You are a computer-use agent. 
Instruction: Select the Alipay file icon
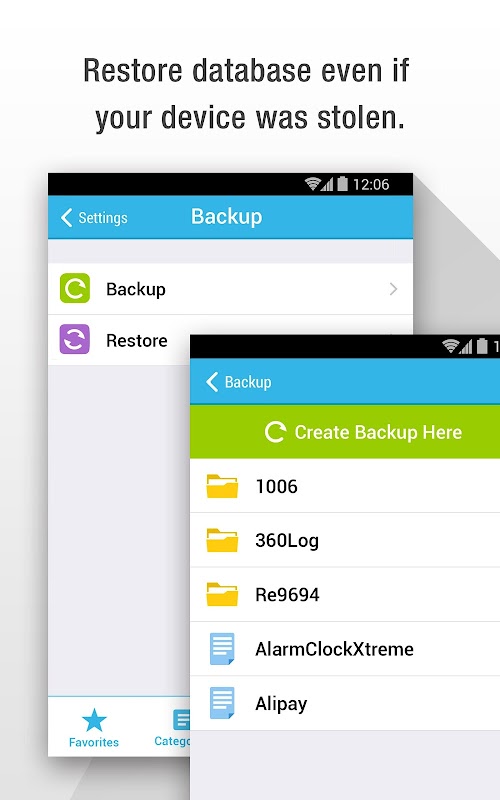[x=222, y=703]
